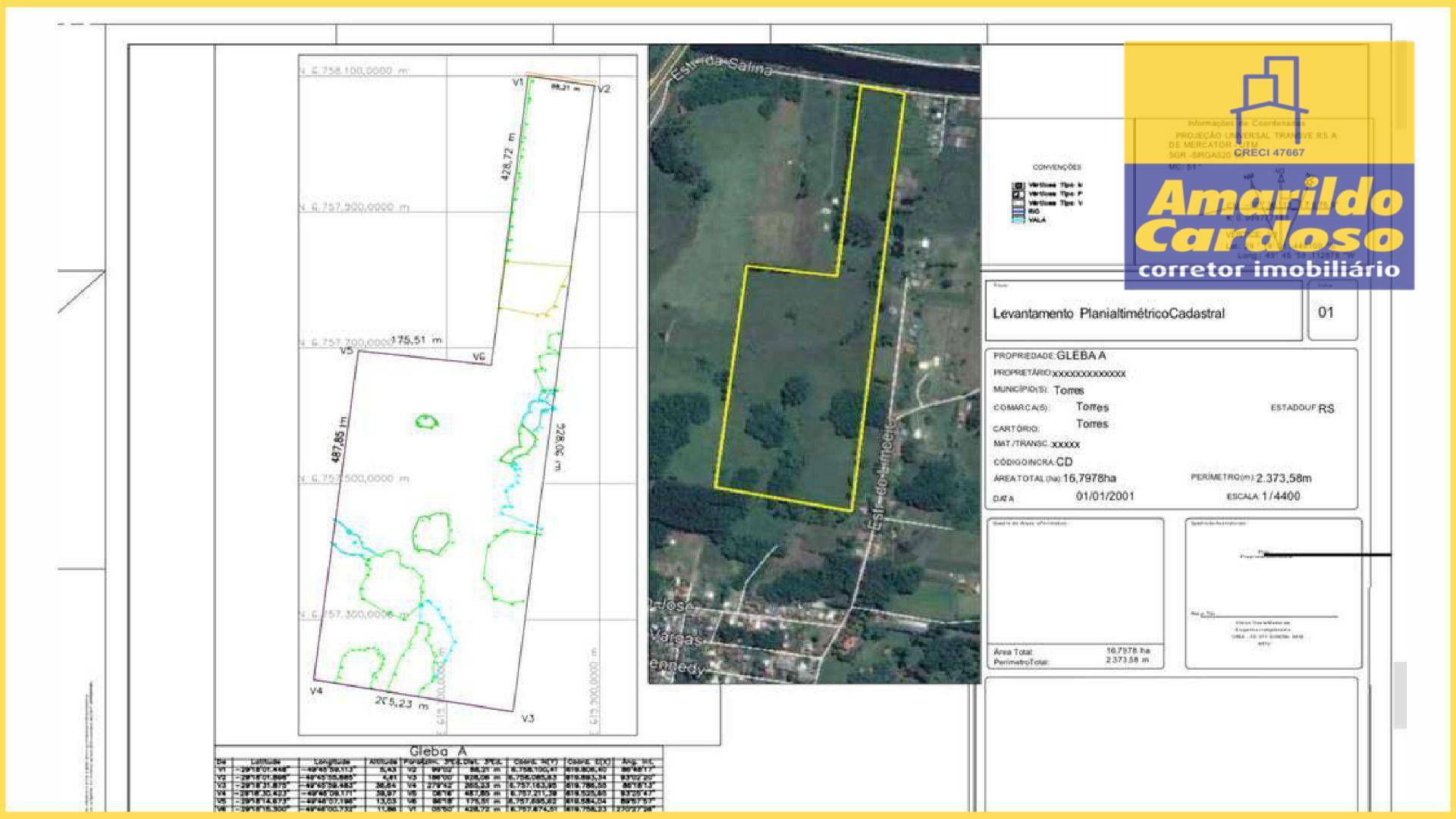Click vertex label 'V5' on the plan
The height and width of the screenshot is (819, 1456).
pyautogui.click(x=346, y=350)
